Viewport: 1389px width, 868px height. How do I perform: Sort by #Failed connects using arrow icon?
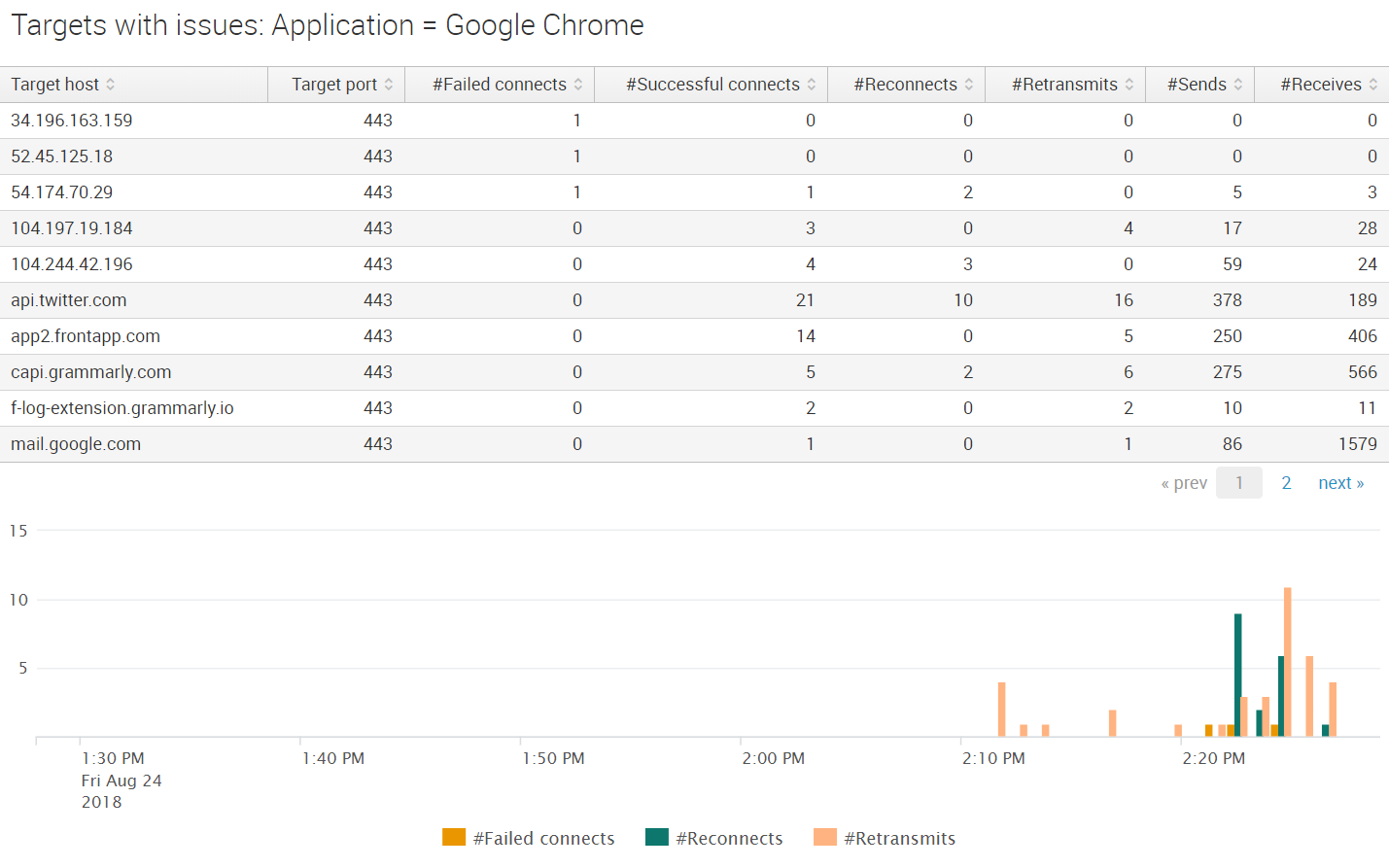578,85
